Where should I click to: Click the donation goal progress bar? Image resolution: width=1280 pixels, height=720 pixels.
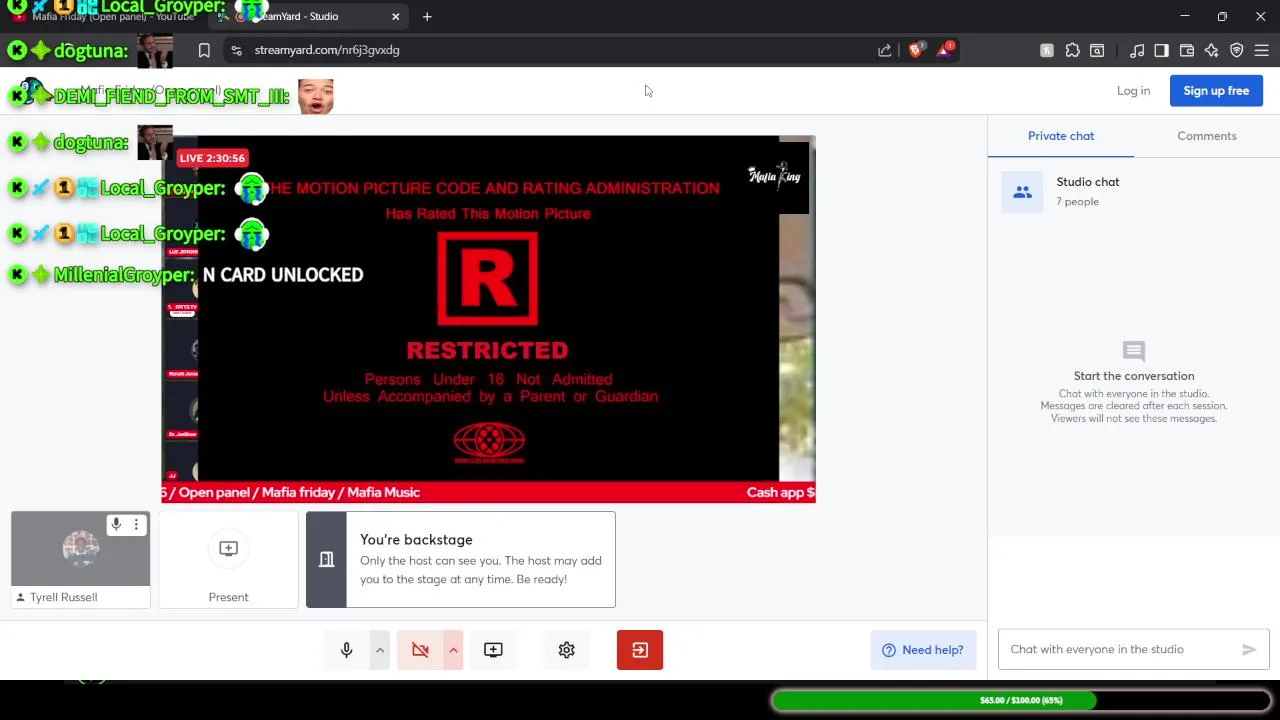coord(1021,700)
